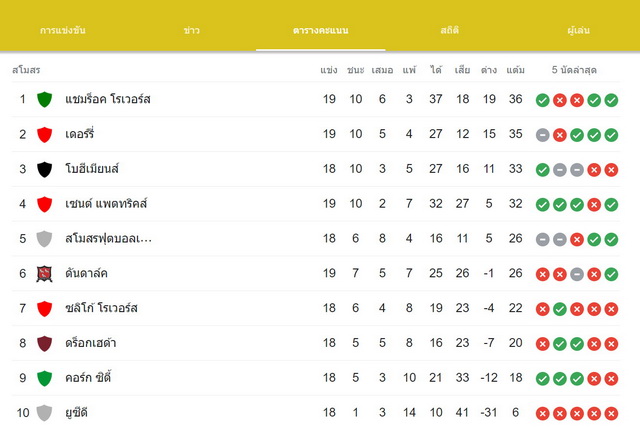The width and height of the screenshot is (640, 432).
Task: Click ยูซีดี's last red loss icon
Action: pyautogui.click(x=611, y=414)
